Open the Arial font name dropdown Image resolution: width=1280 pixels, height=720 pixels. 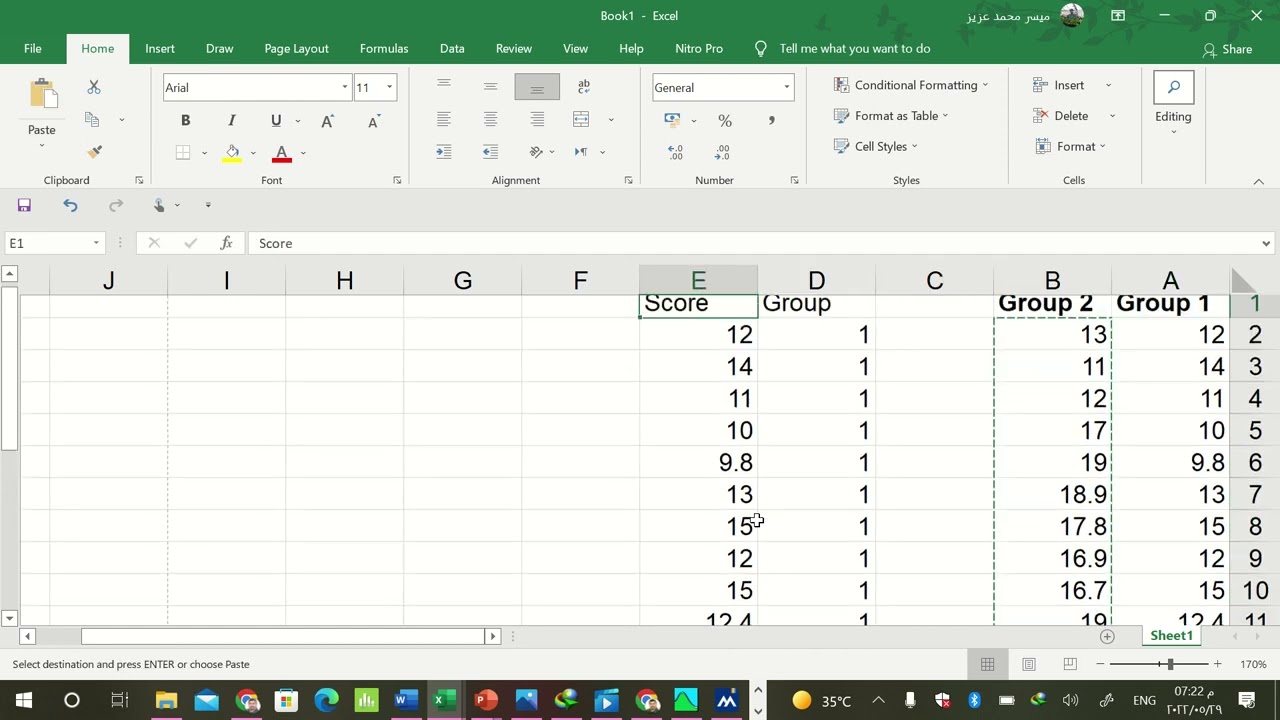coord(345,88)
